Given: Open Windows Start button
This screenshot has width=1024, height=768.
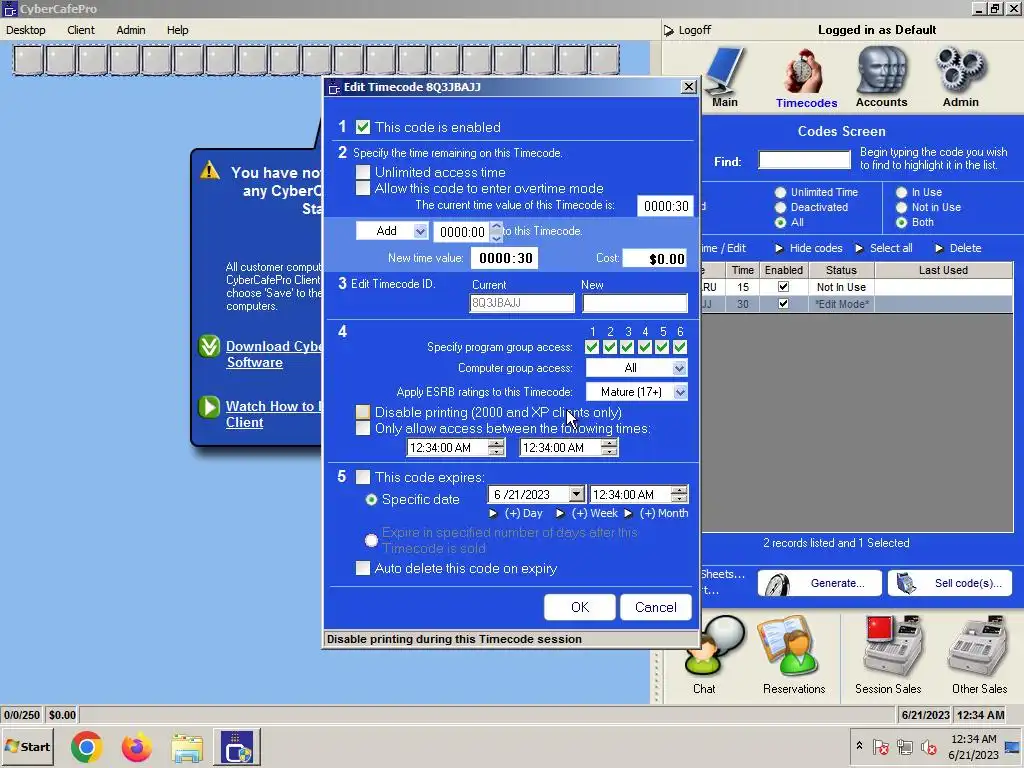Looking at the screenshot, I should coord(27,746).
